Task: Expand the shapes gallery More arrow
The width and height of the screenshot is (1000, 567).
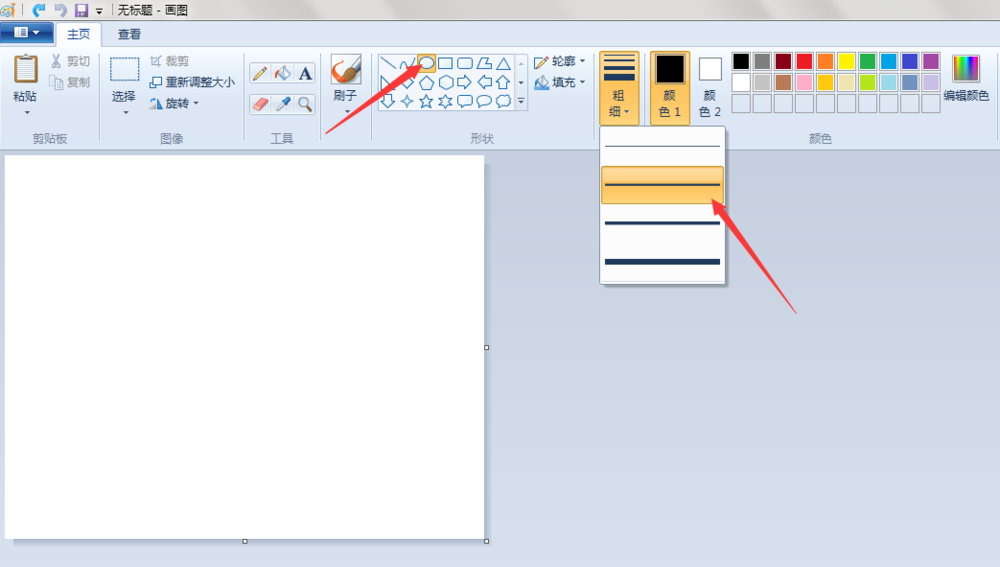Action: tap(521, 101)
